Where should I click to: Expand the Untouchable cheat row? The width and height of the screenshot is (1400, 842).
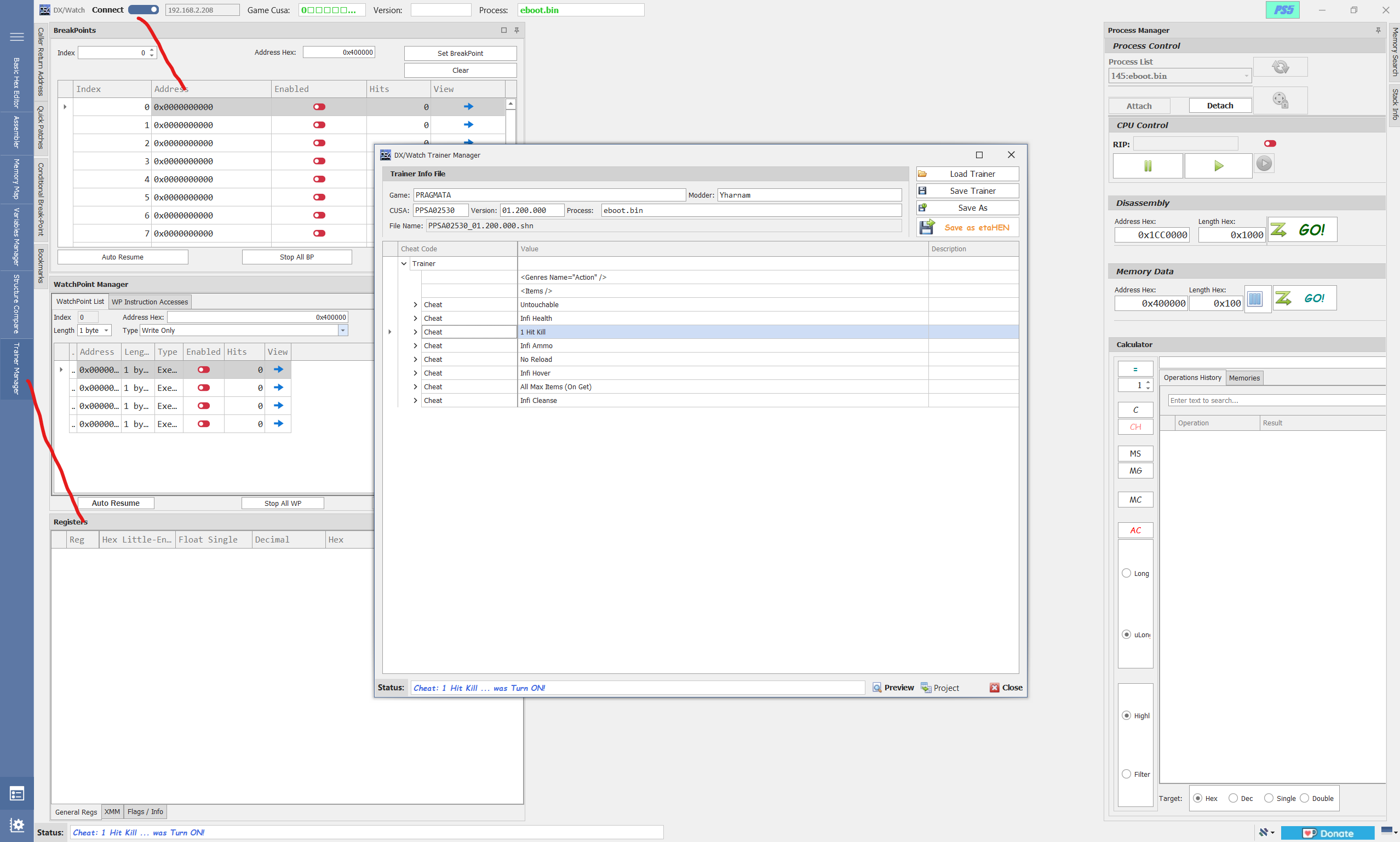[x=415, y=305]
